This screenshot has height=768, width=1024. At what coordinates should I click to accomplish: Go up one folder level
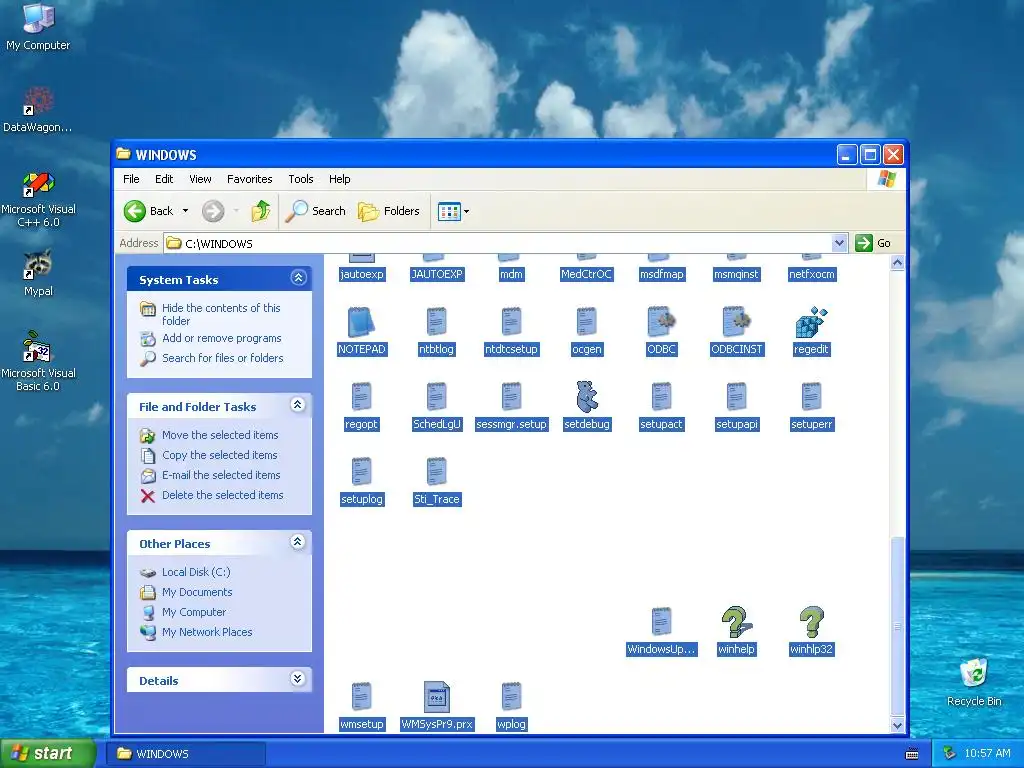[x=261, y=211]
